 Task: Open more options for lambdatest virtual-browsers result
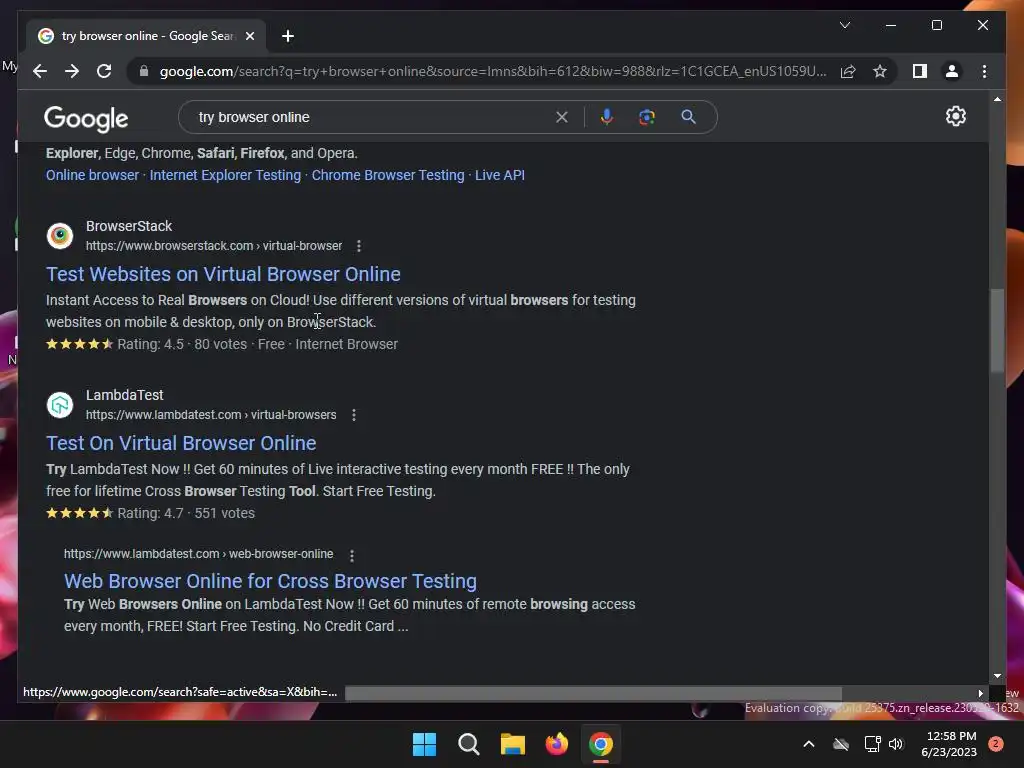click(354, 415)
